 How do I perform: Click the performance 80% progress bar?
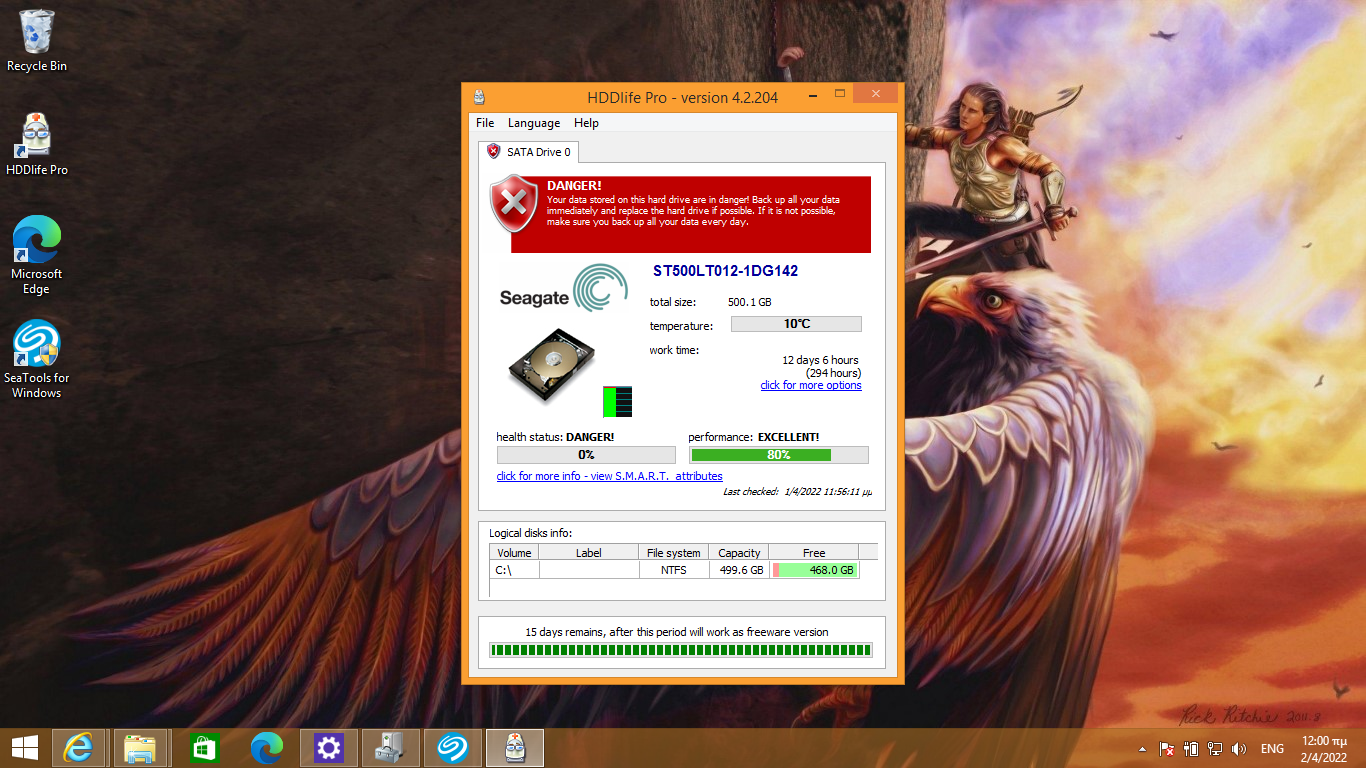point(778,455)
